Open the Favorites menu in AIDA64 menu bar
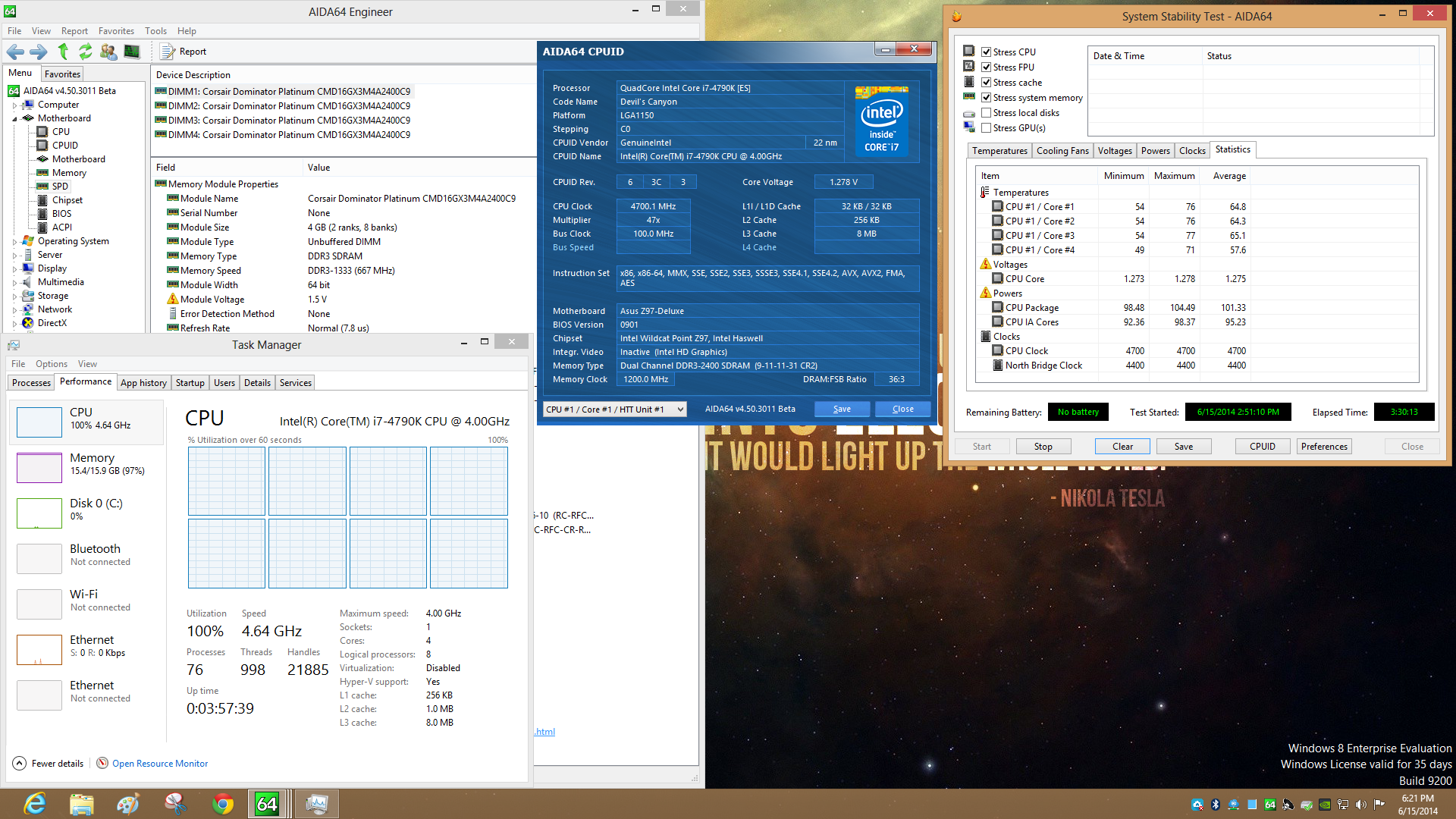The image size is (1456, 819). click(116, 31)
